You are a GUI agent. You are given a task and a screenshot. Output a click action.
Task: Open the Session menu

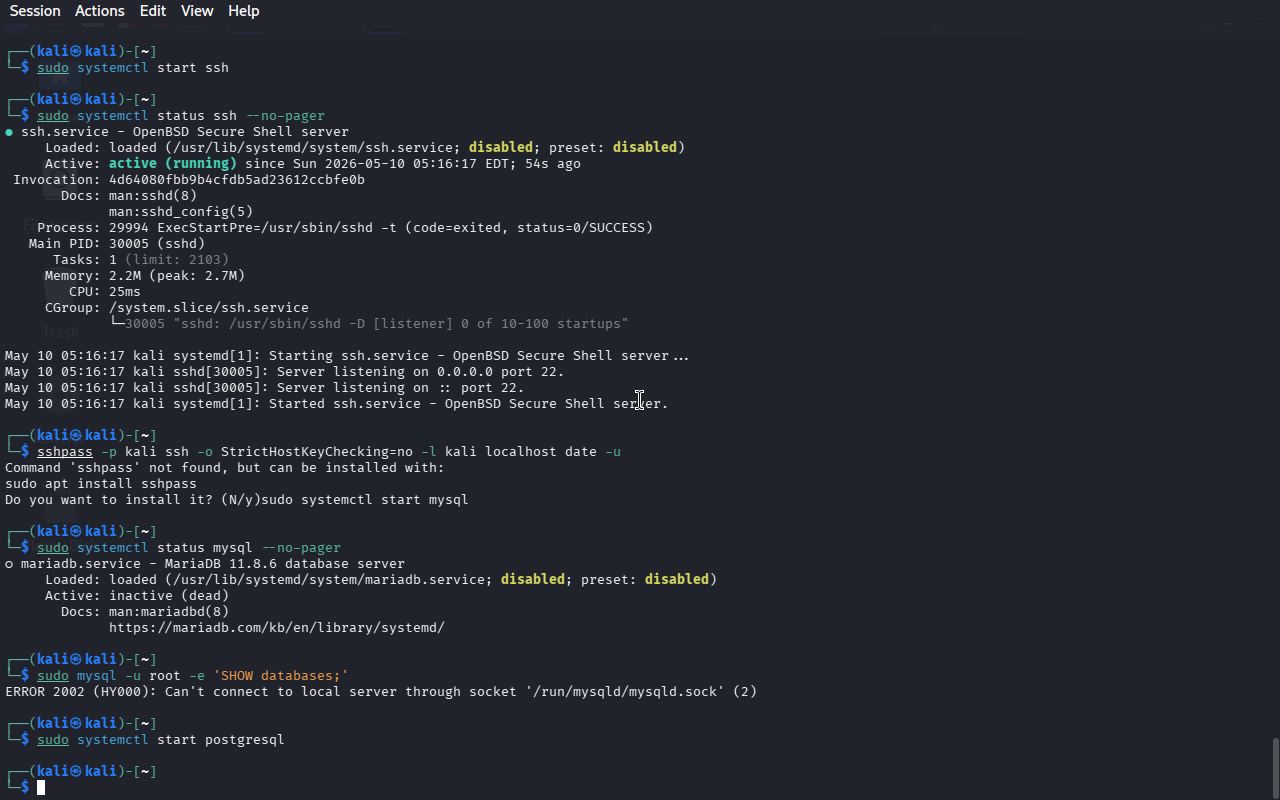point(35,11)
